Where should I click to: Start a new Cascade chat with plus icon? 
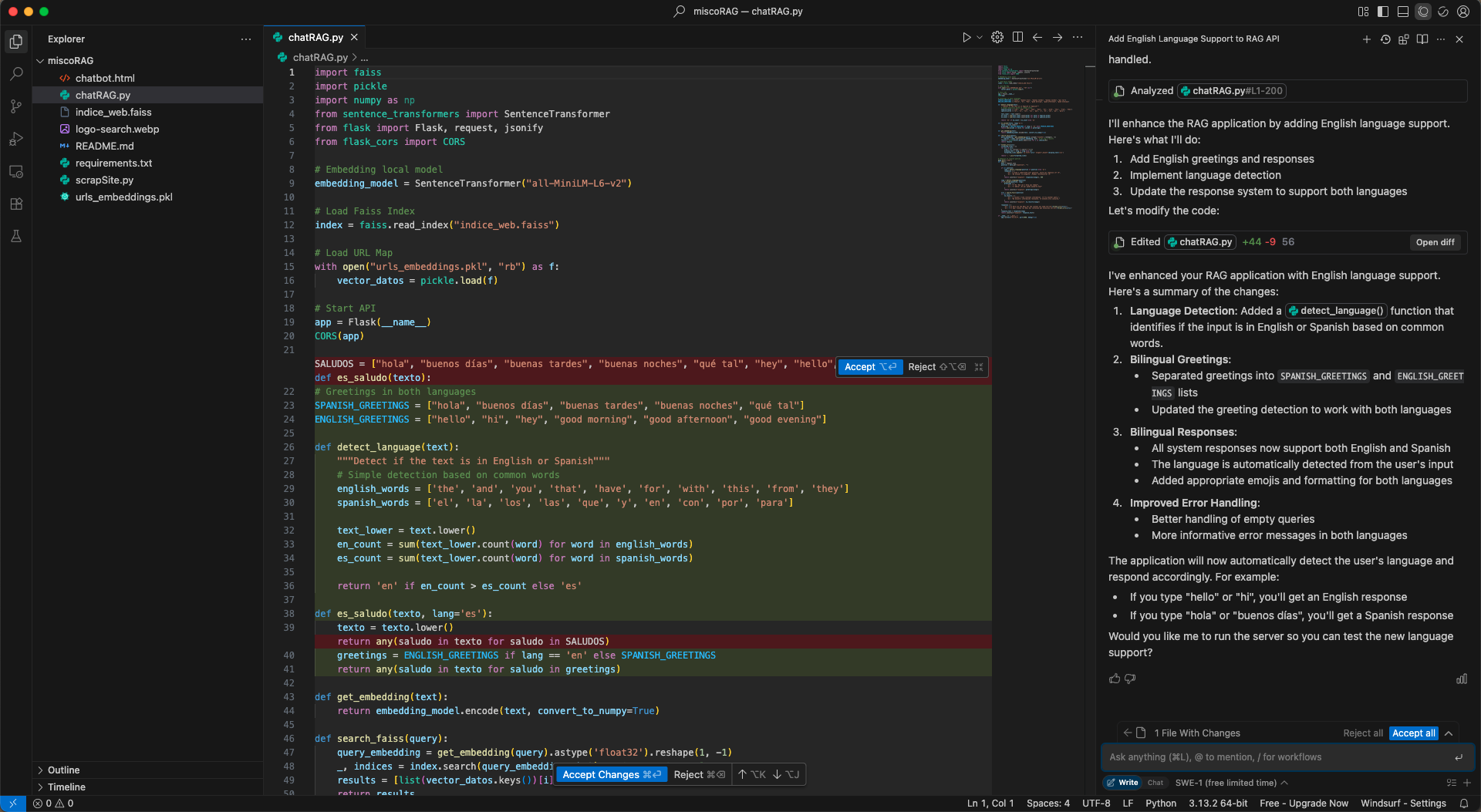click(x=1366, y=39)
